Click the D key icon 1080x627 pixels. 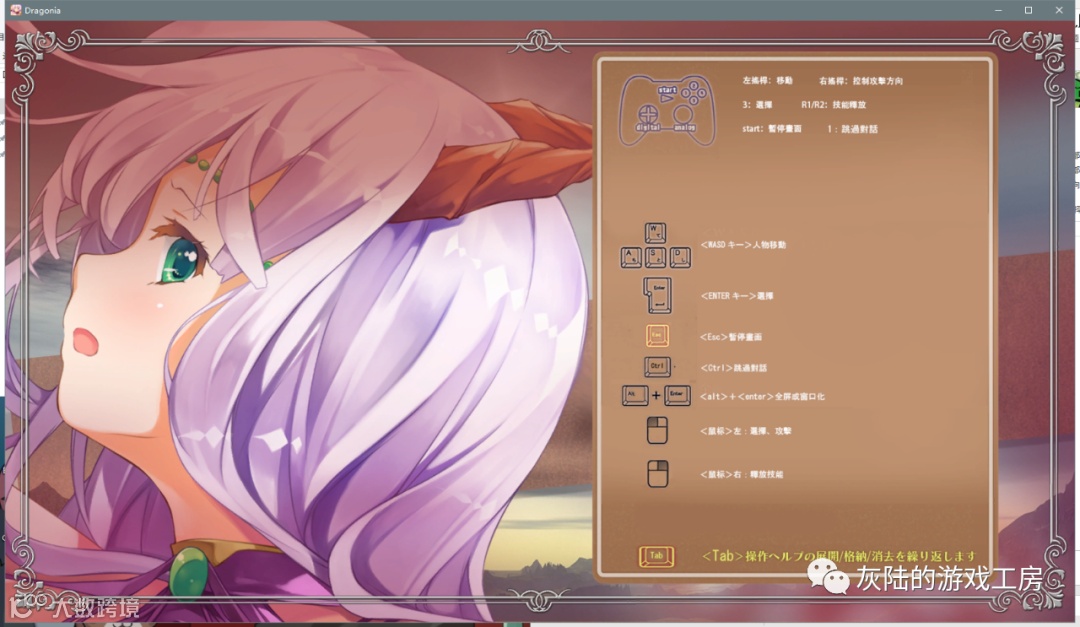(680, 257)
